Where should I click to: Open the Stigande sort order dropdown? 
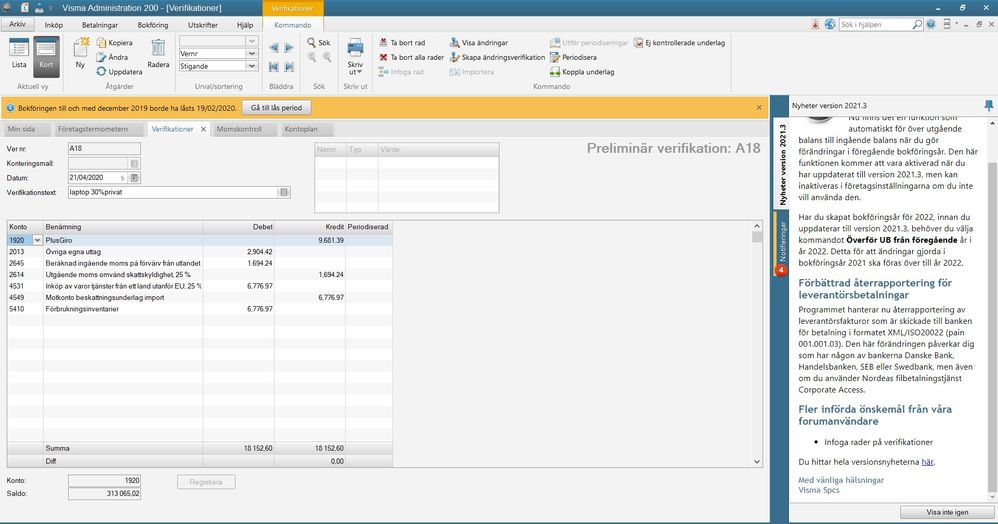(x=251, y=66)
